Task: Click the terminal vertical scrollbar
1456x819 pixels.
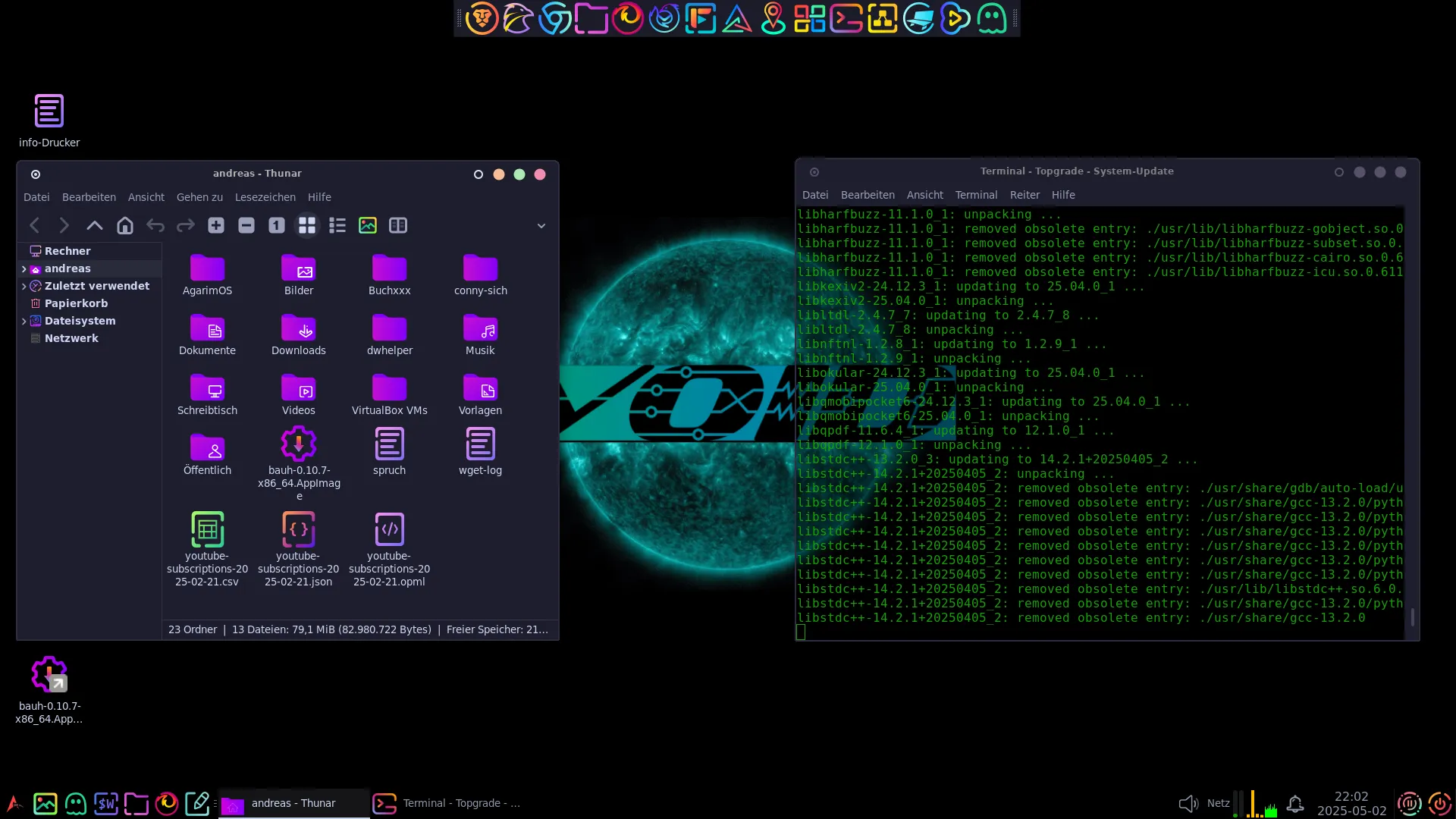Action: [x=1412, y=617]
